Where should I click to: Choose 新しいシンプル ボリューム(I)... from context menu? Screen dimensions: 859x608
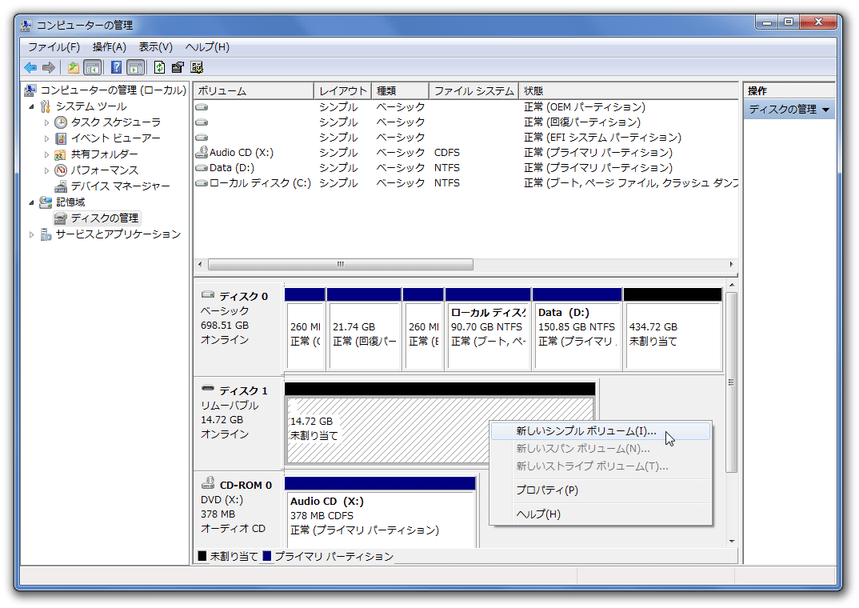(x=601, y=432)
